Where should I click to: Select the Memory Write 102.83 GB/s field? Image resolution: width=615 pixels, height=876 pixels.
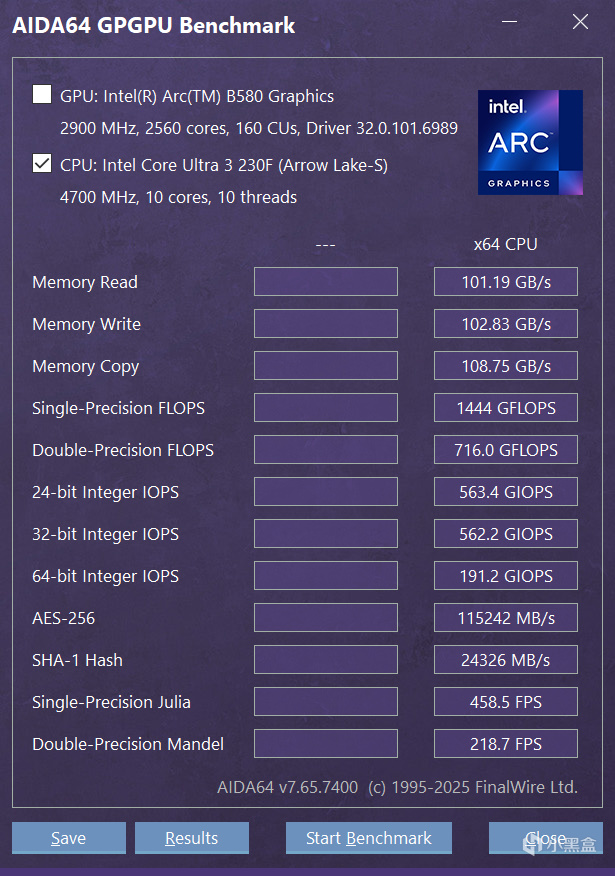point(505,324)
